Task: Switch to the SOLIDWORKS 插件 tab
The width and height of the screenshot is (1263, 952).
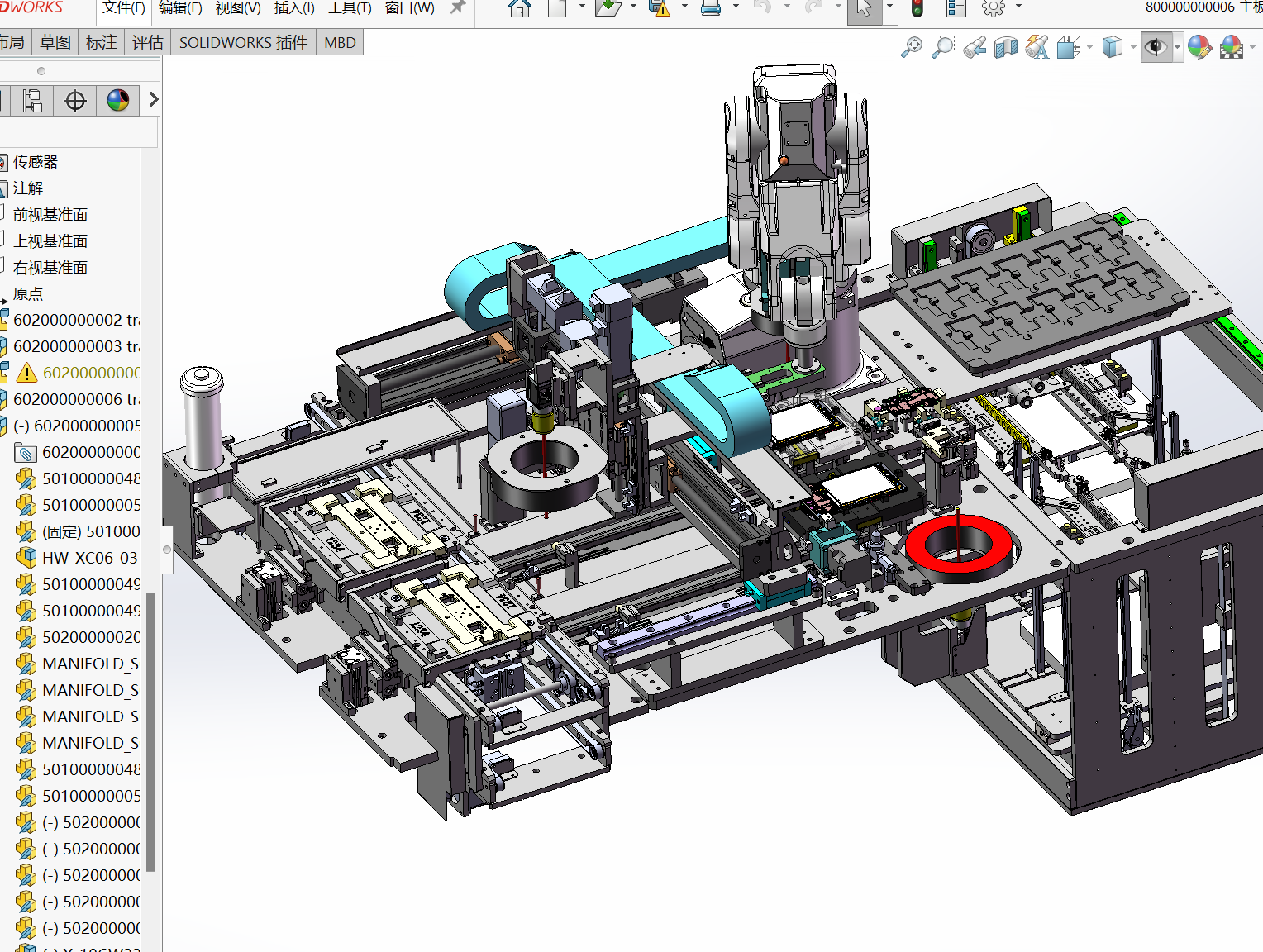Action: [243, 42]
